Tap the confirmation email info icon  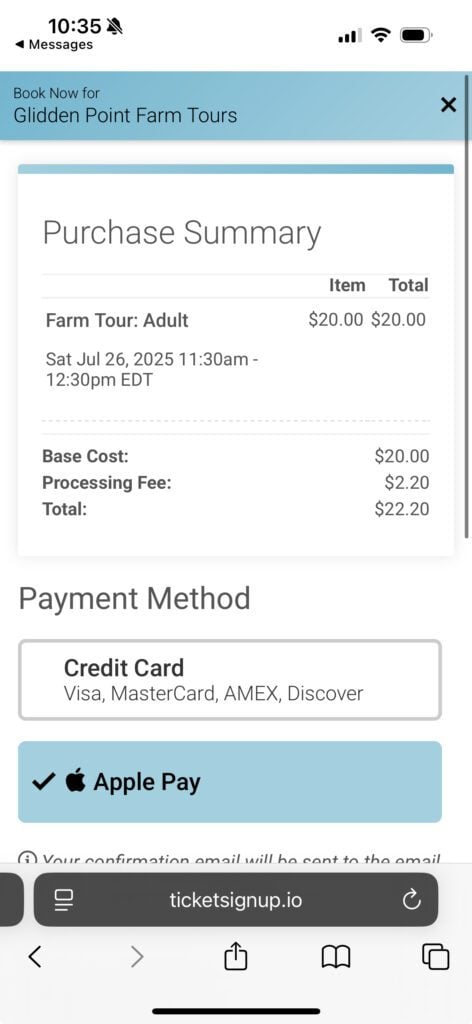point(27,857)
